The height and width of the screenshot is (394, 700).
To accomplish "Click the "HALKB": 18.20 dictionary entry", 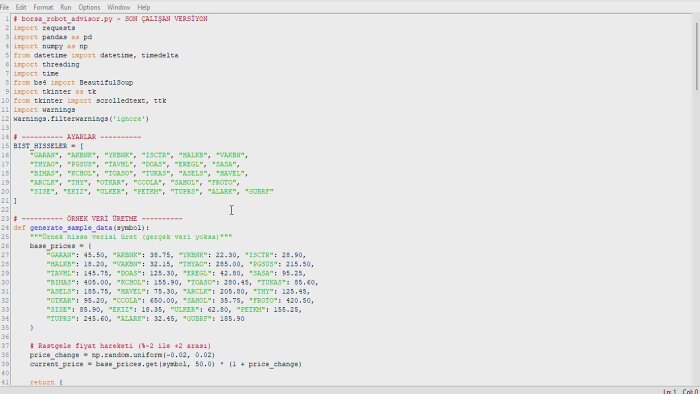I will point(77,264).
